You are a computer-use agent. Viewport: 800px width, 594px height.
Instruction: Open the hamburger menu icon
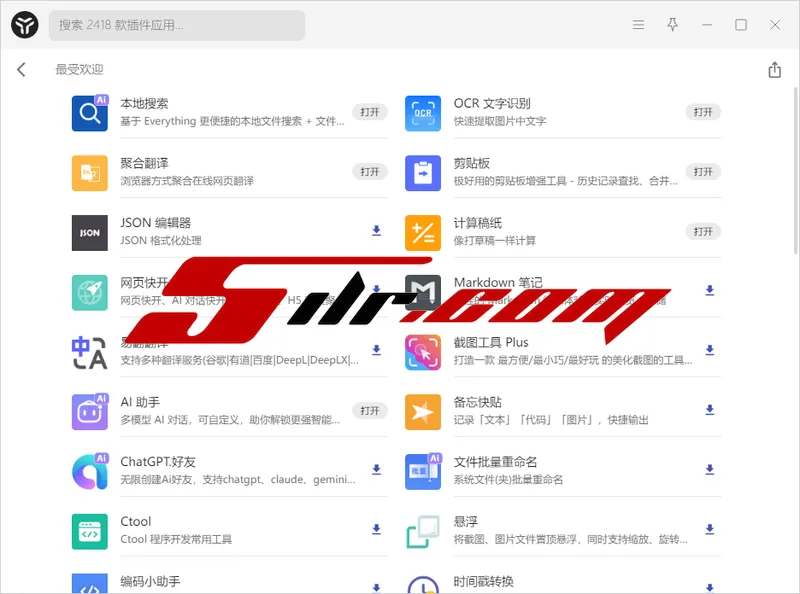(638, 24)
